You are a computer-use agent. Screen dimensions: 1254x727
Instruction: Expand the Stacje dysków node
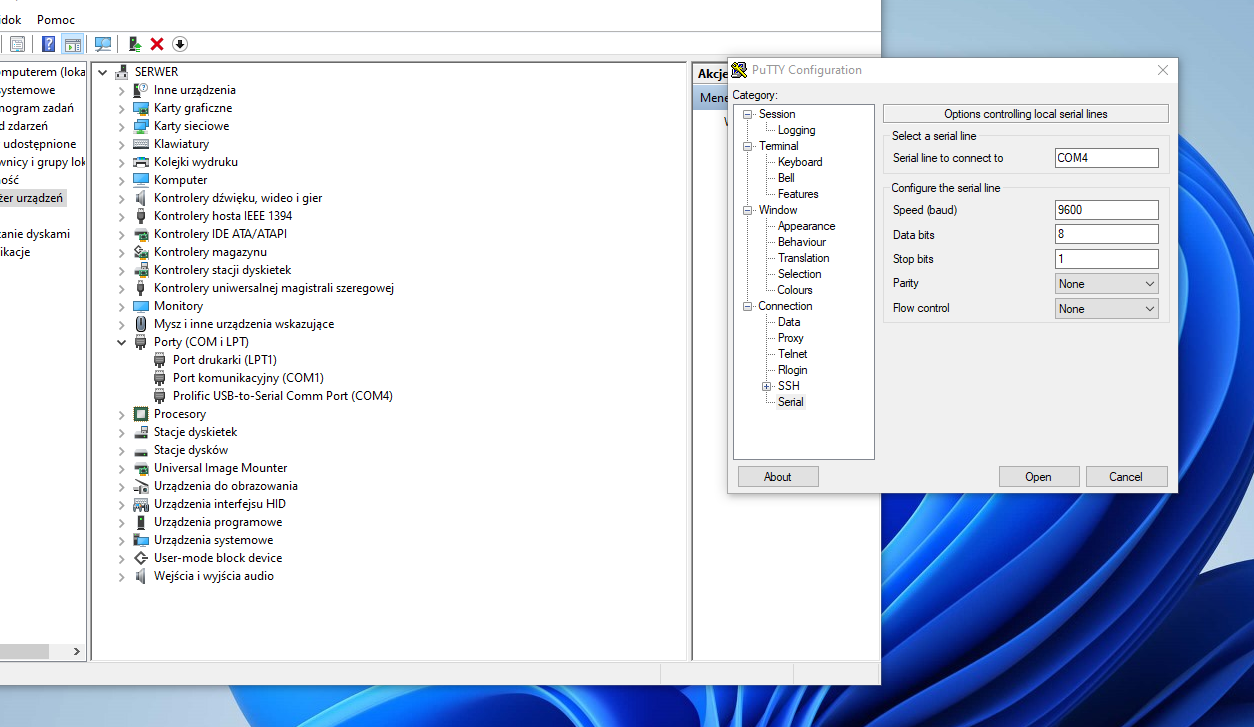click(x=122, y=450)
